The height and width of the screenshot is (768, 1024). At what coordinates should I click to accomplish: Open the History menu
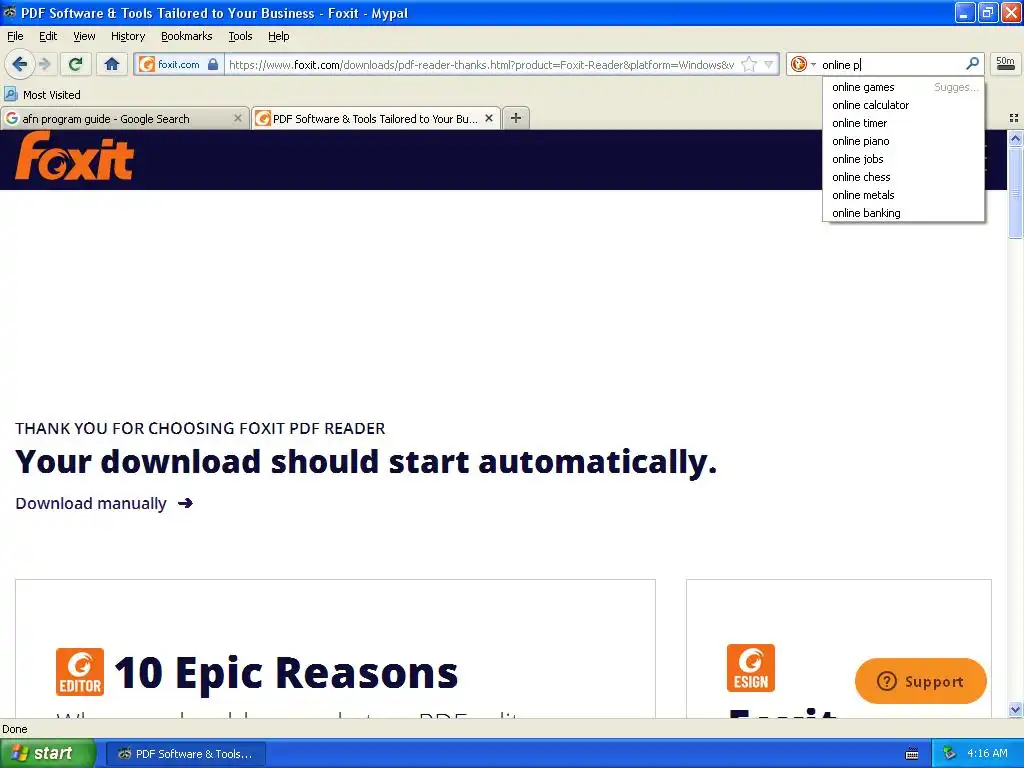point(128,36)
